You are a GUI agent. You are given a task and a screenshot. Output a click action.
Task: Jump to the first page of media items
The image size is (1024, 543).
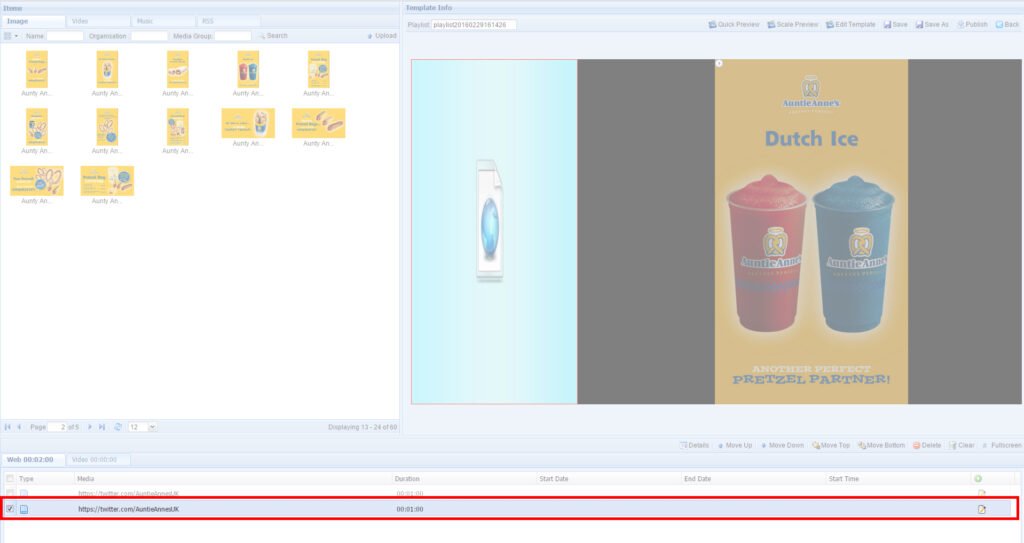(x=8, y=427)
